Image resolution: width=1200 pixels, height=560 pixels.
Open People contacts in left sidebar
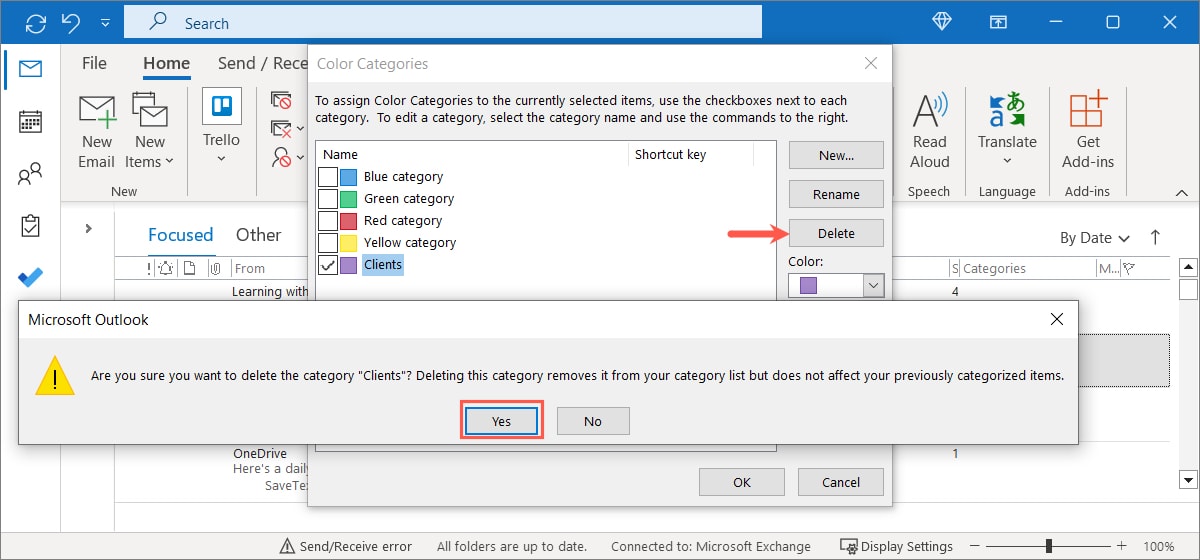(30, 175)
